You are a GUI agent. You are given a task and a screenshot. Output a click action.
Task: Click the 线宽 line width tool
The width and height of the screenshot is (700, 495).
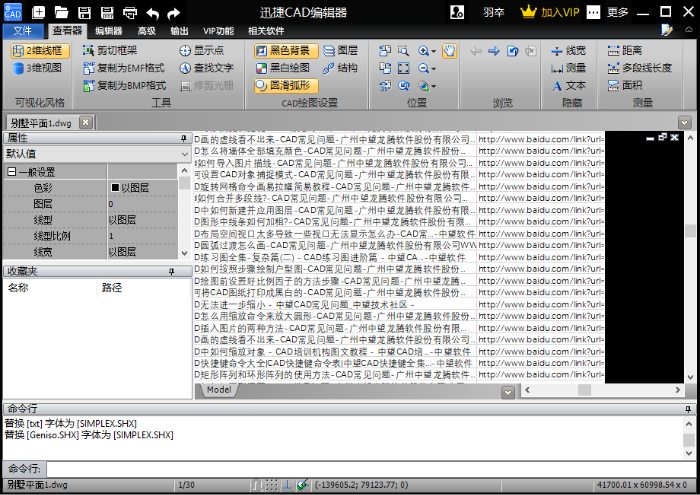(568, 50)
